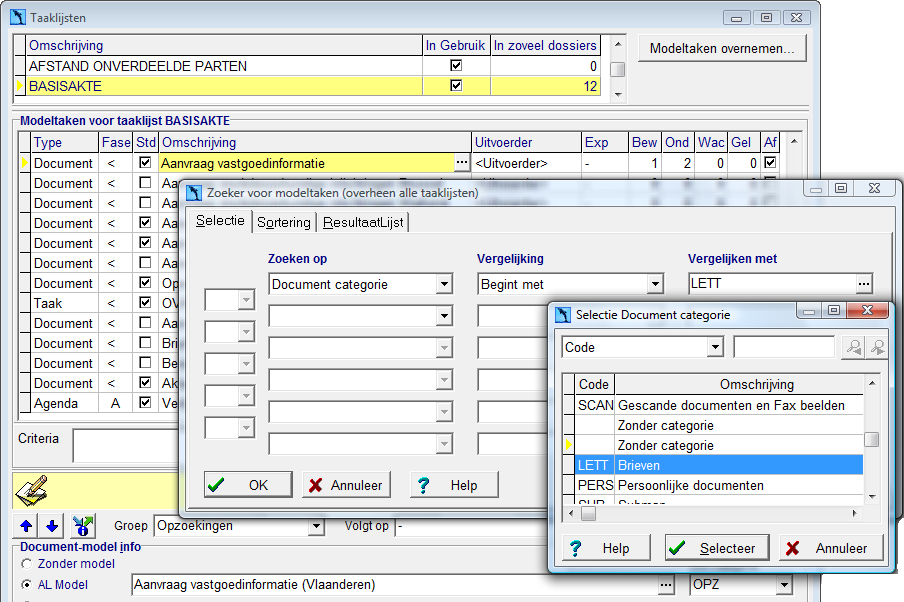Expand the Groep Opzoekingen dropdown
This screenshot has height=602, width=904.
[x=315, y=526]
